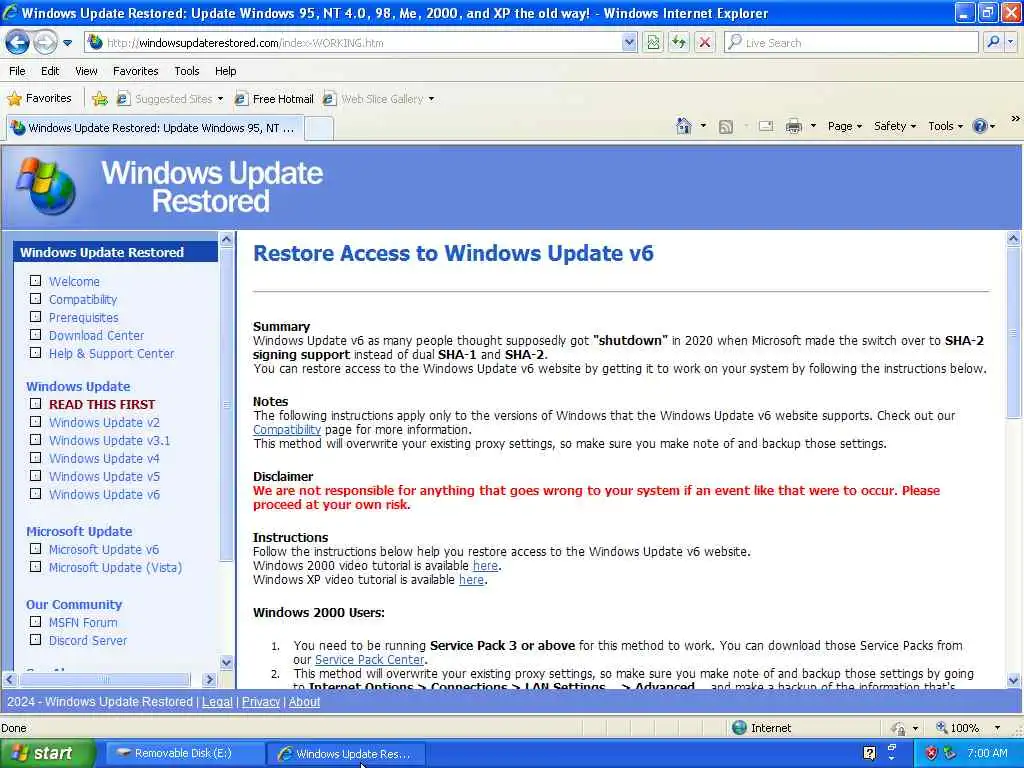Click the main page scroll down arrow
The width and height of the screenshot is (1024, 768).
(1013, 680)
